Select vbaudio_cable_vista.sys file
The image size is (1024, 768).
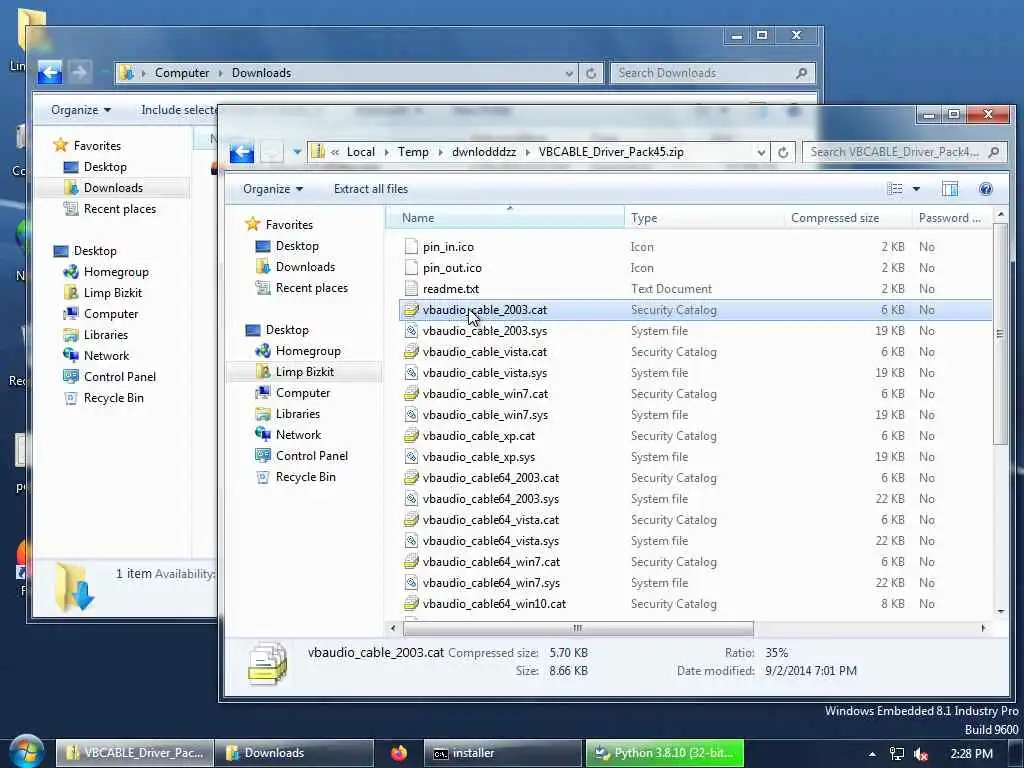(694, 373)
